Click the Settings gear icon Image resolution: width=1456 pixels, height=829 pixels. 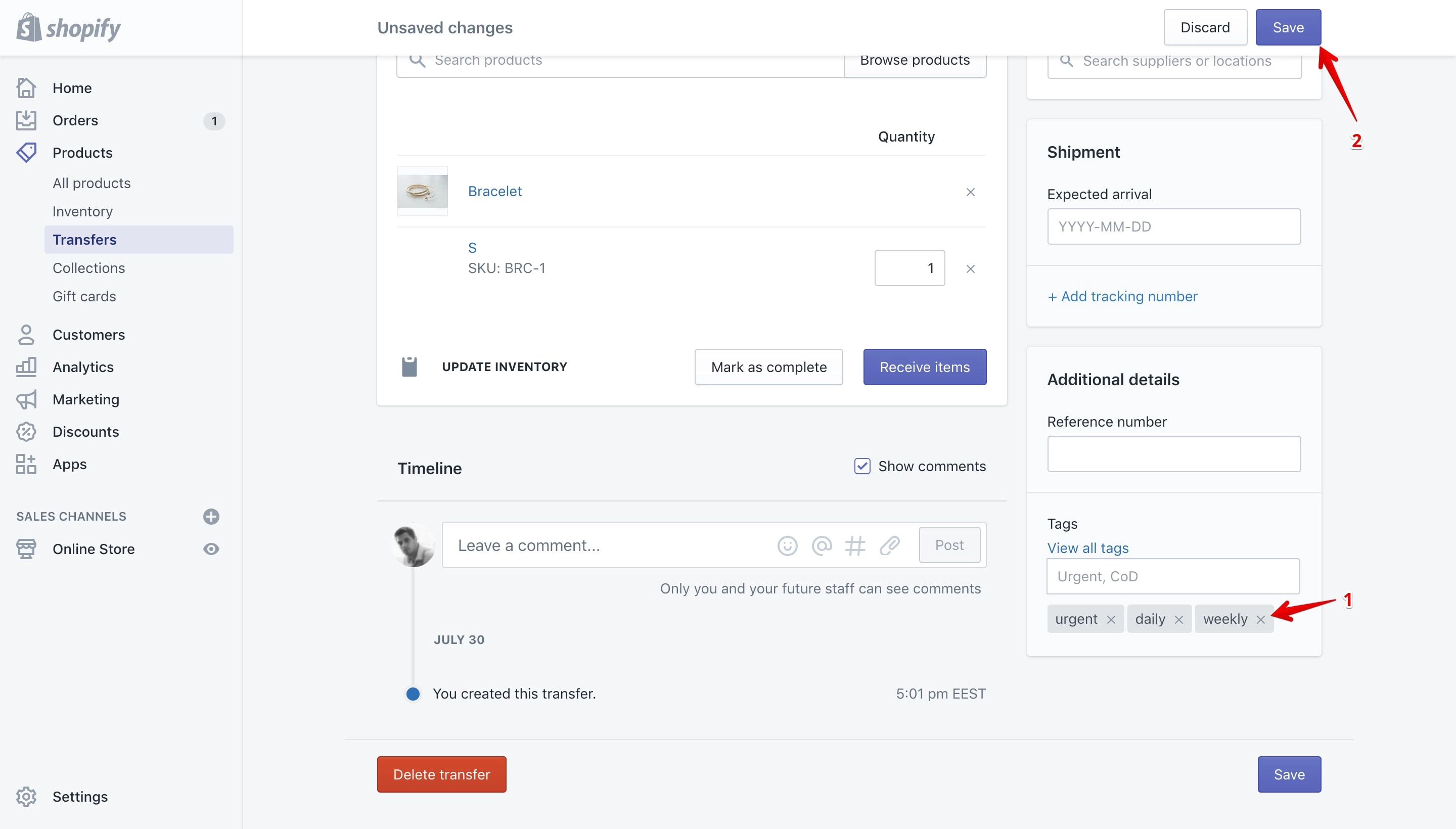pyautogui.click(x=26, y=797)
